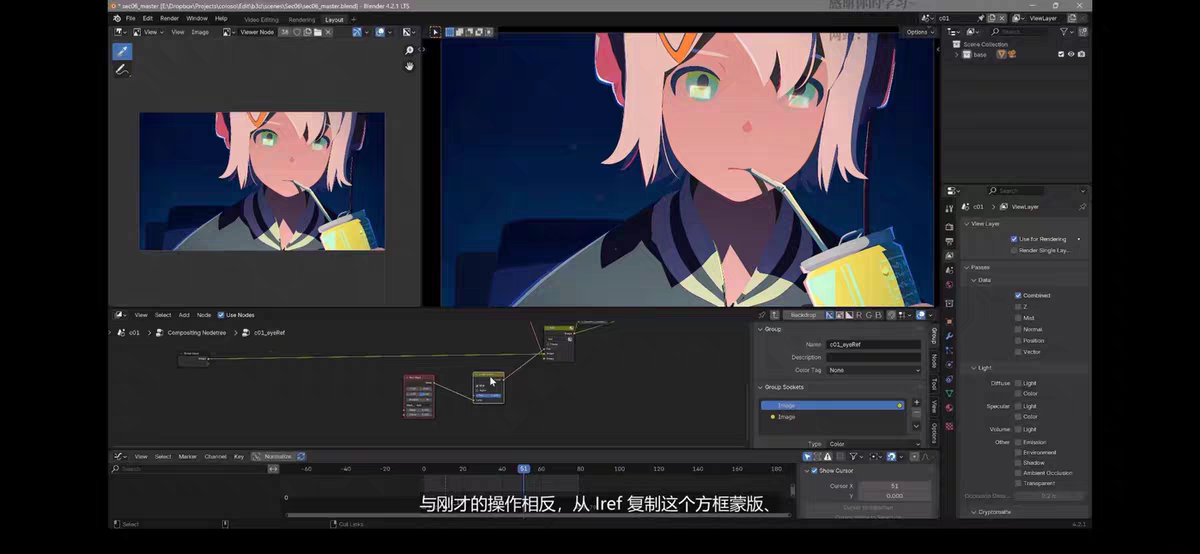Screen dimensions: 1200x554
Task: Open the Node sidebar tab
Action: 934,360
